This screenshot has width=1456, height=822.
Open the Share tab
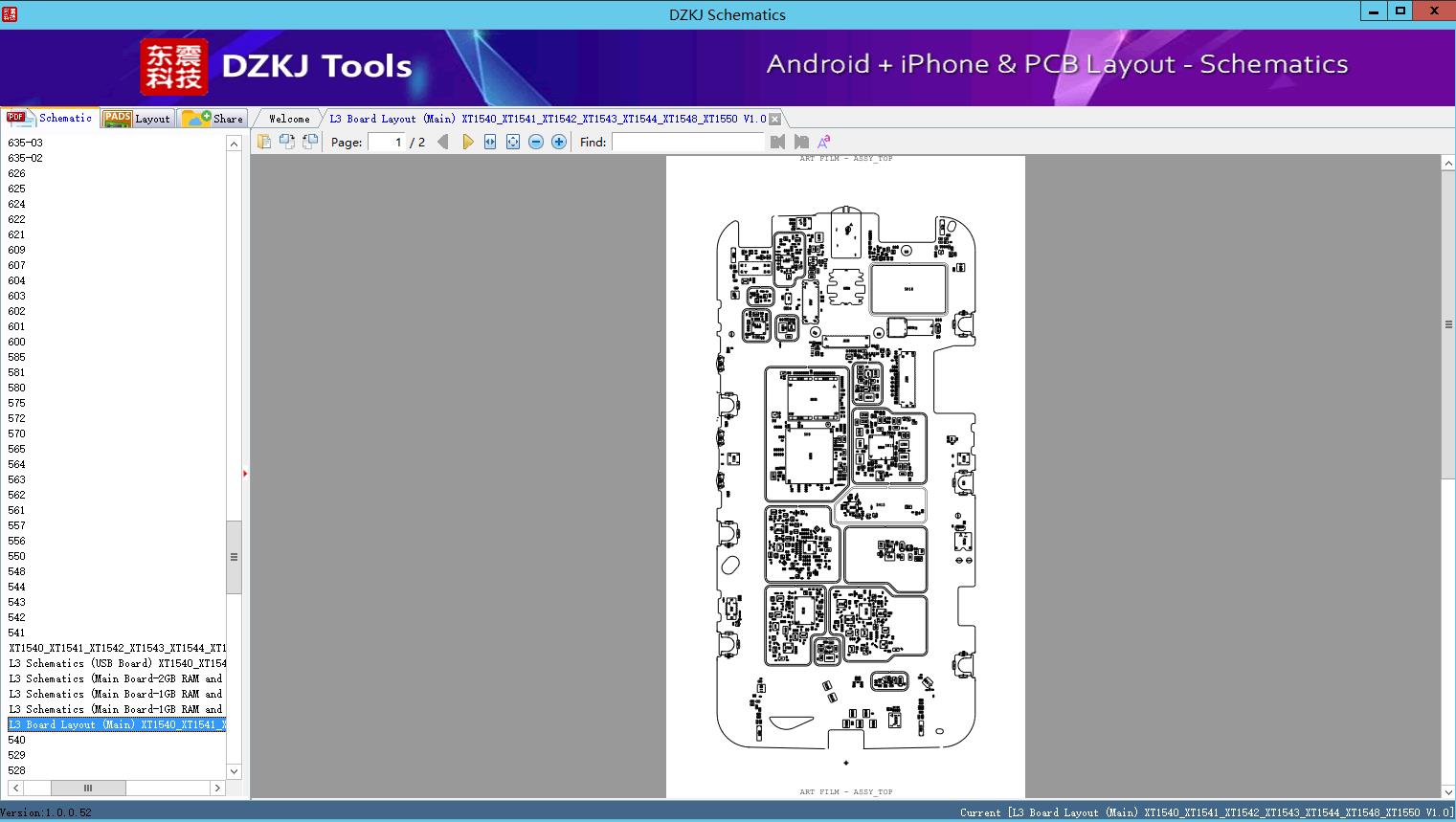coord(213,119)
